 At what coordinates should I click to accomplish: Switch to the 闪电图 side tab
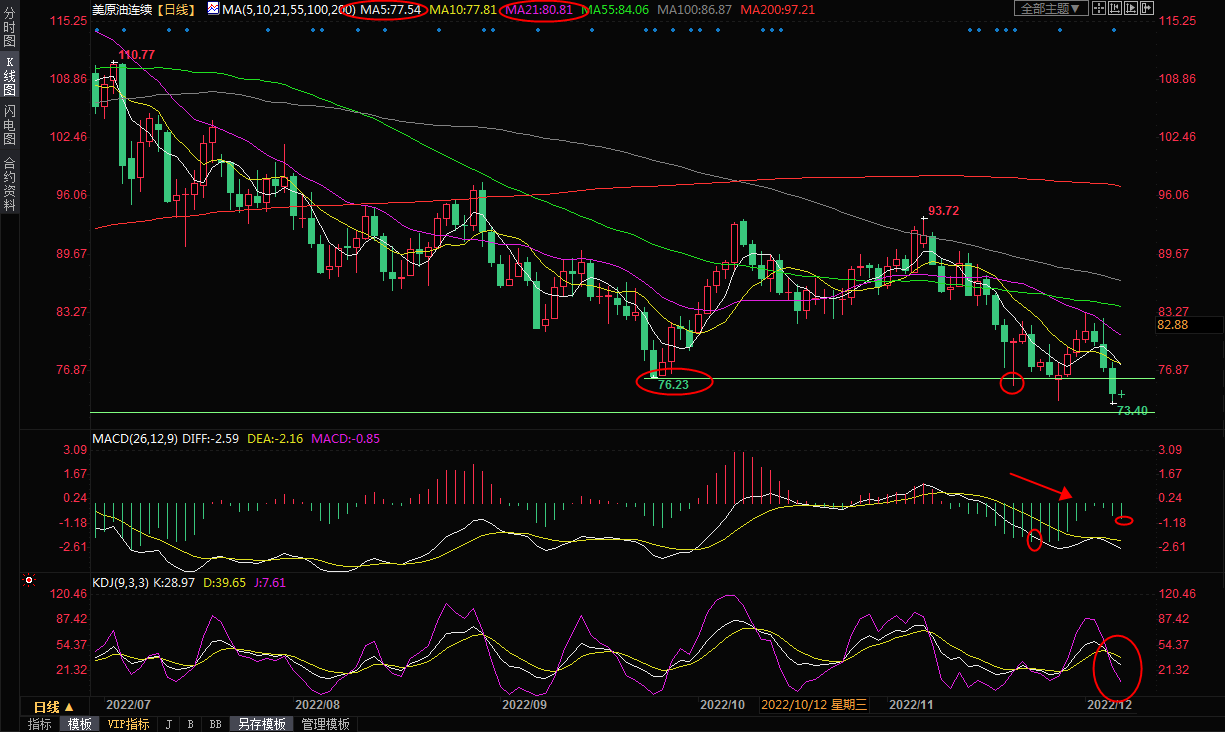[9, 124]
